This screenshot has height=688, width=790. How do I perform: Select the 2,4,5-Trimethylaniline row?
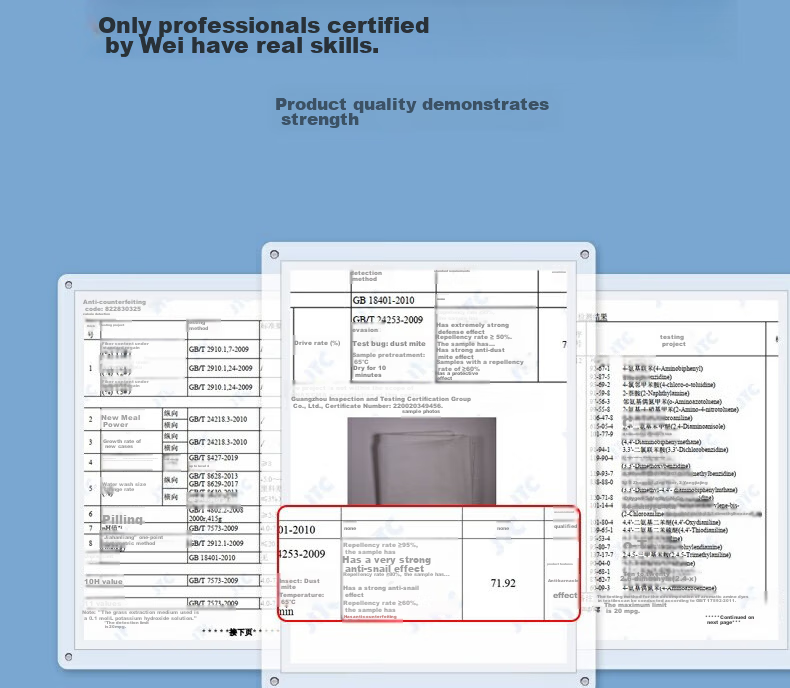676,555
